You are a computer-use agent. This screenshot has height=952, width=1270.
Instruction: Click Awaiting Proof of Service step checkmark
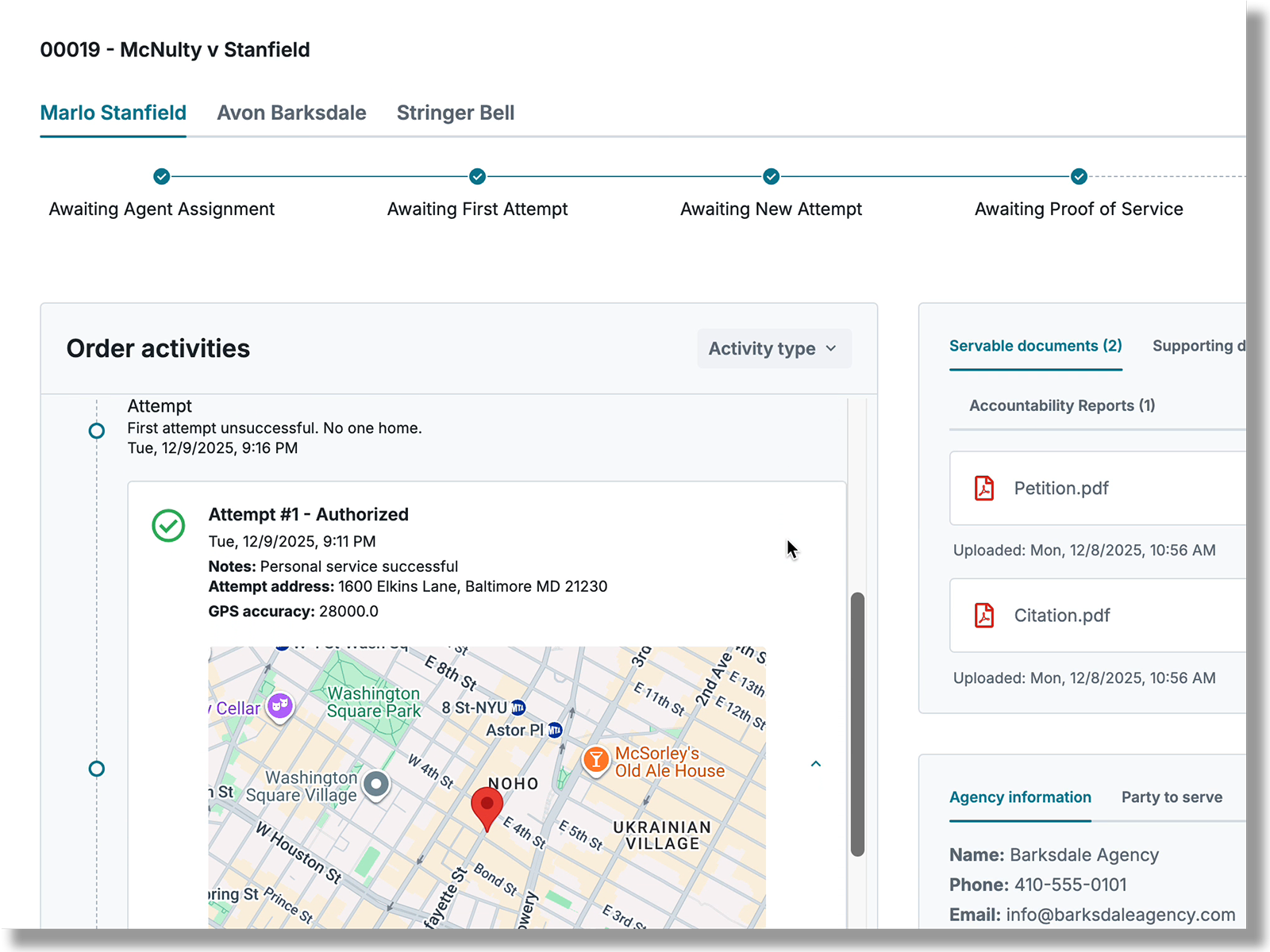(1079, 176)
